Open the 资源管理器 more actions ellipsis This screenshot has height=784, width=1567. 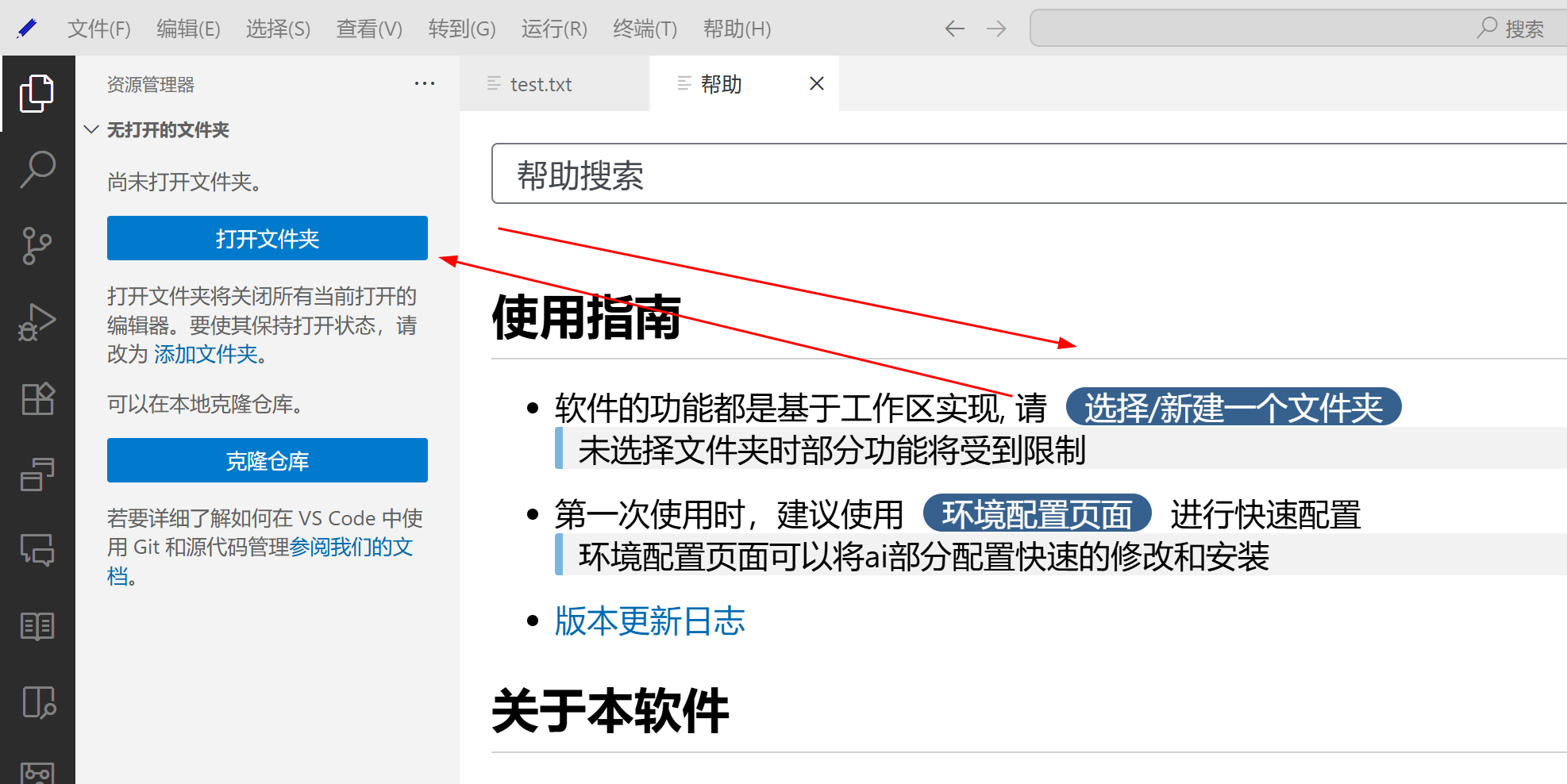425,84
